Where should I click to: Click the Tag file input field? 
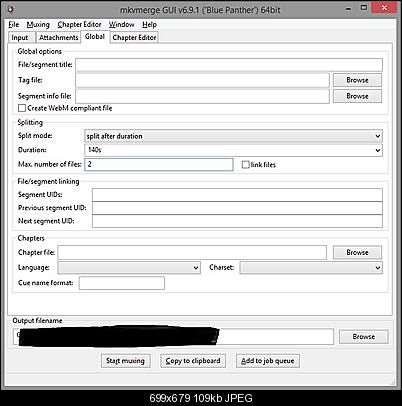(x=202, y=80)
